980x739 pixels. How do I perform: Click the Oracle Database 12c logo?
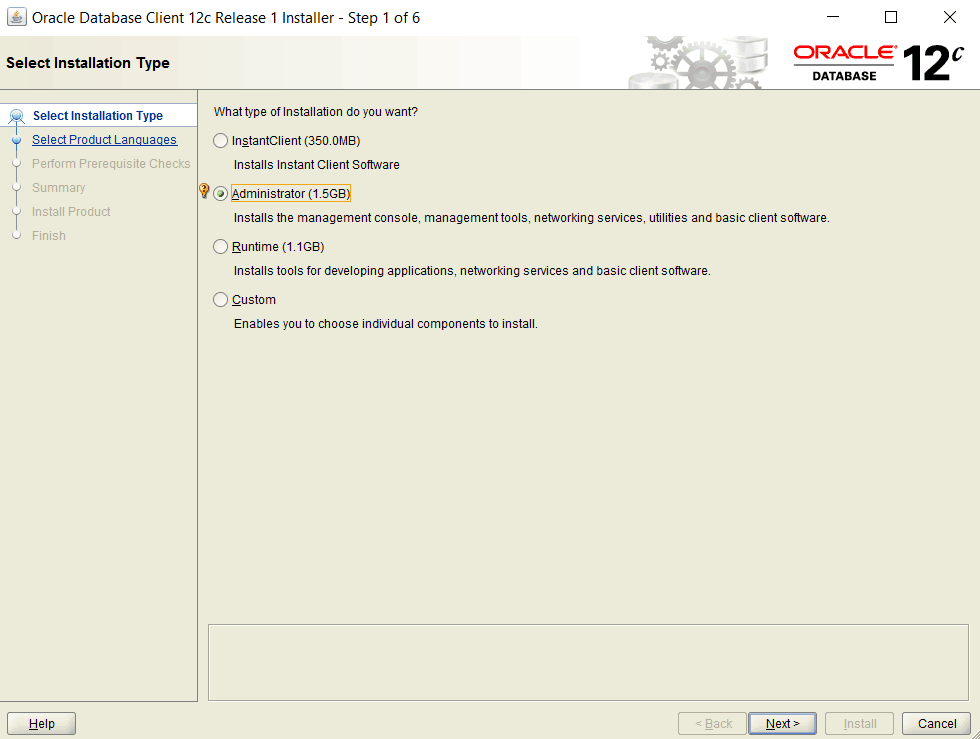point(878,63)
